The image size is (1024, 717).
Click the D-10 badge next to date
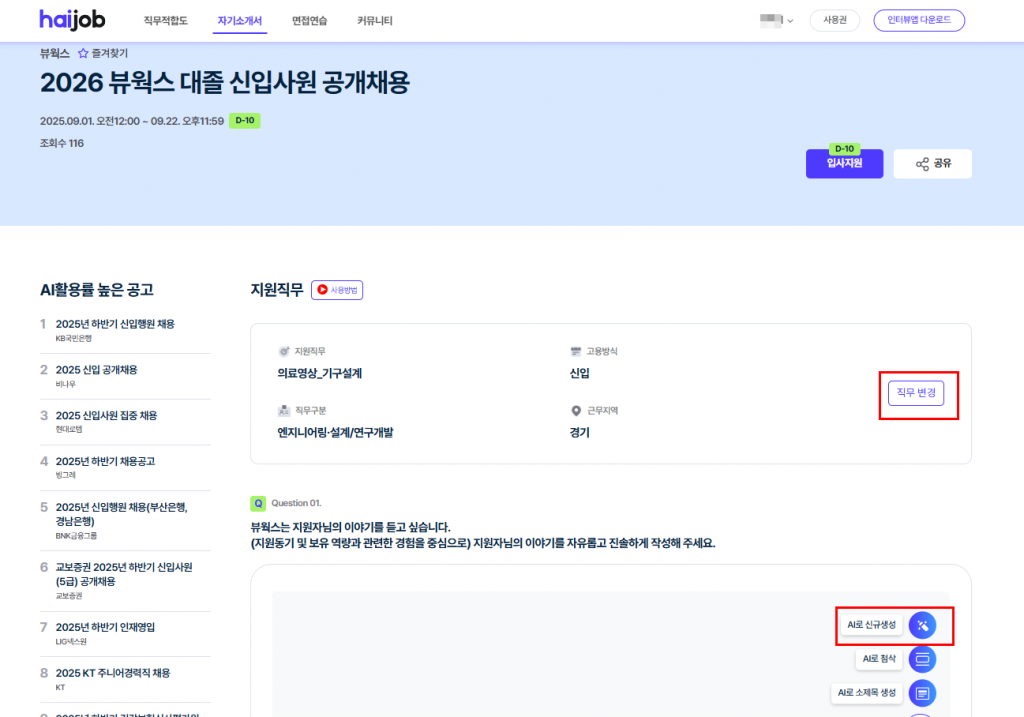point(245,121)
